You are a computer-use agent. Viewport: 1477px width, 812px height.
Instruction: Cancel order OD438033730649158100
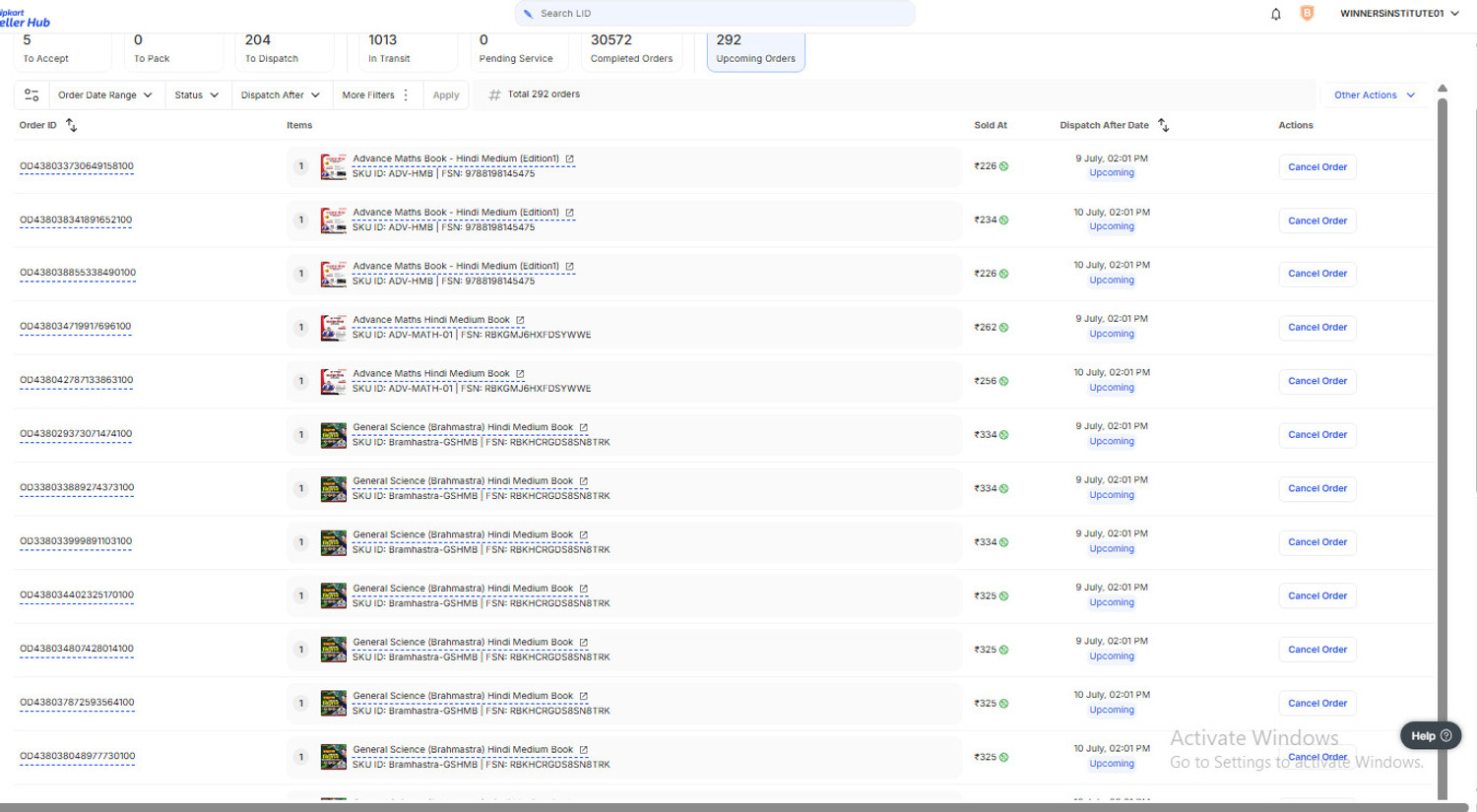1317,167
